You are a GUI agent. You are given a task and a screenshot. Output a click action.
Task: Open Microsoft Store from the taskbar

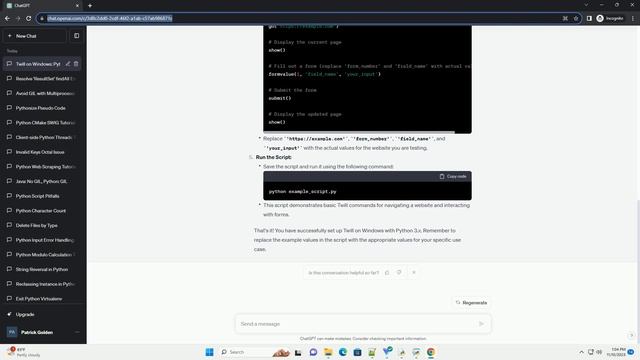358,352
